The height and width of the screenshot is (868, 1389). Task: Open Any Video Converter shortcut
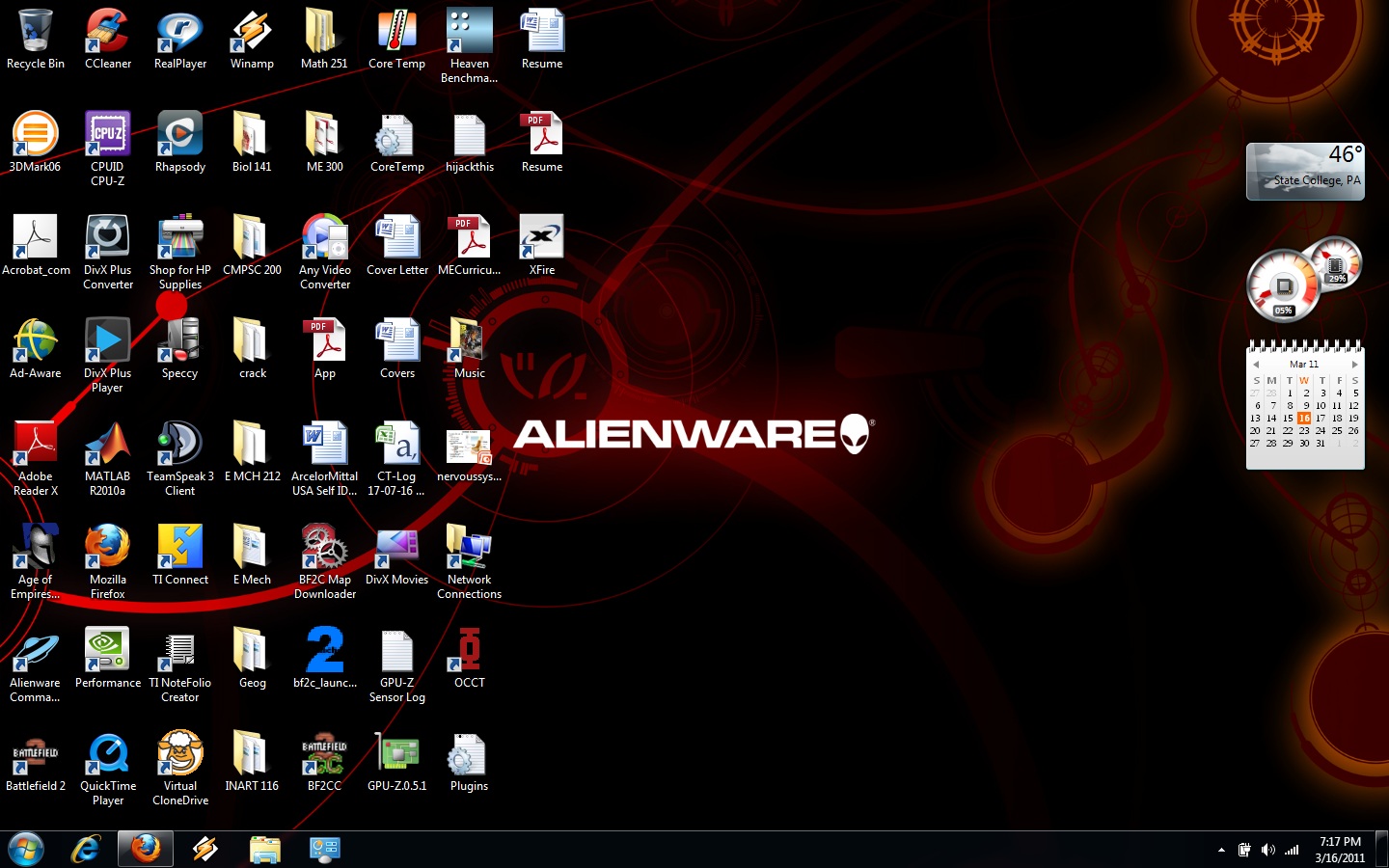click(325, 252)
